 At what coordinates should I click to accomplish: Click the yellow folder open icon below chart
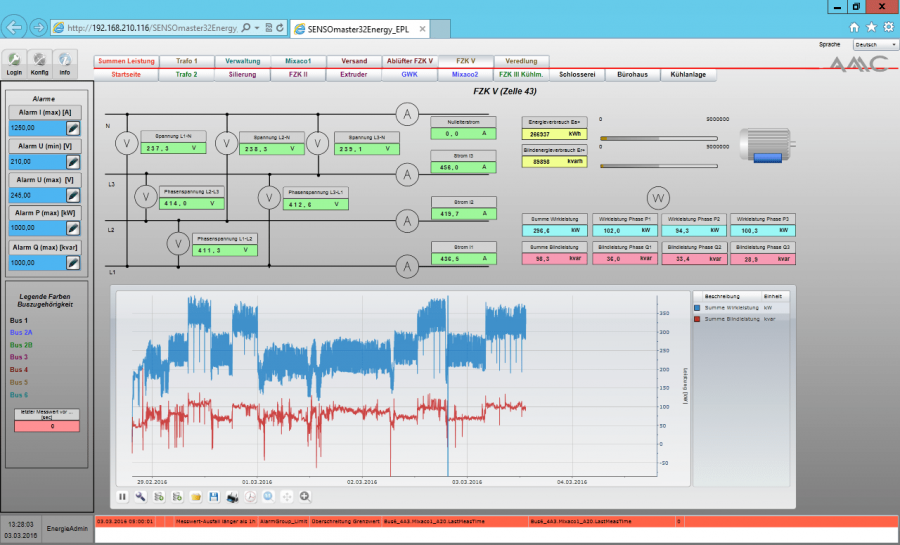tap(197, 496)
